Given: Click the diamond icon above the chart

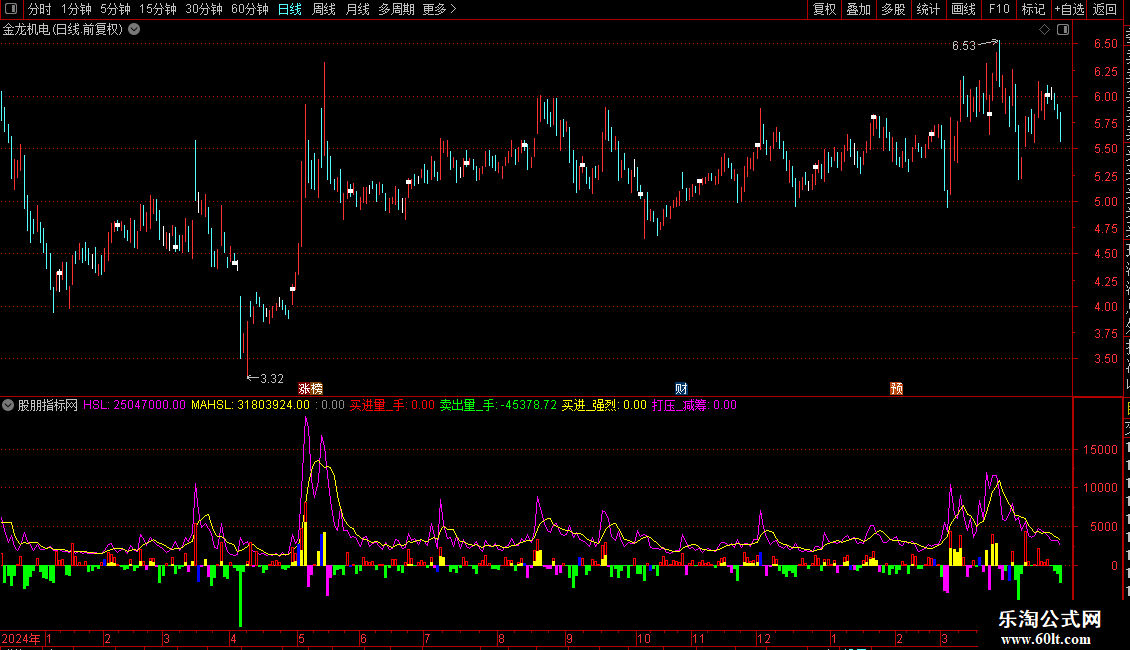Looking at the screenshot, I should (x=1044, y=30).
